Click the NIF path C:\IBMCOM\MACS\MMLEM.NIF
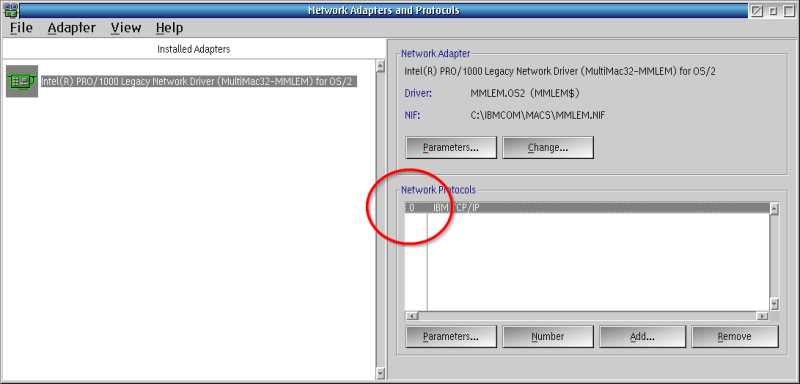Viewport: 800px width, 384px height. pyautogui.click(x=538, y=116)
